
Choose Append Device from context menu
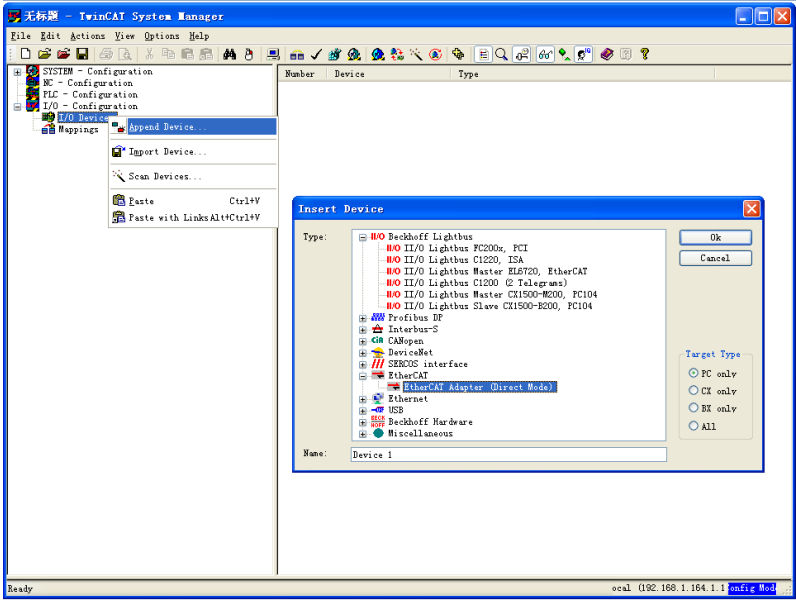[x=193, y=127]
